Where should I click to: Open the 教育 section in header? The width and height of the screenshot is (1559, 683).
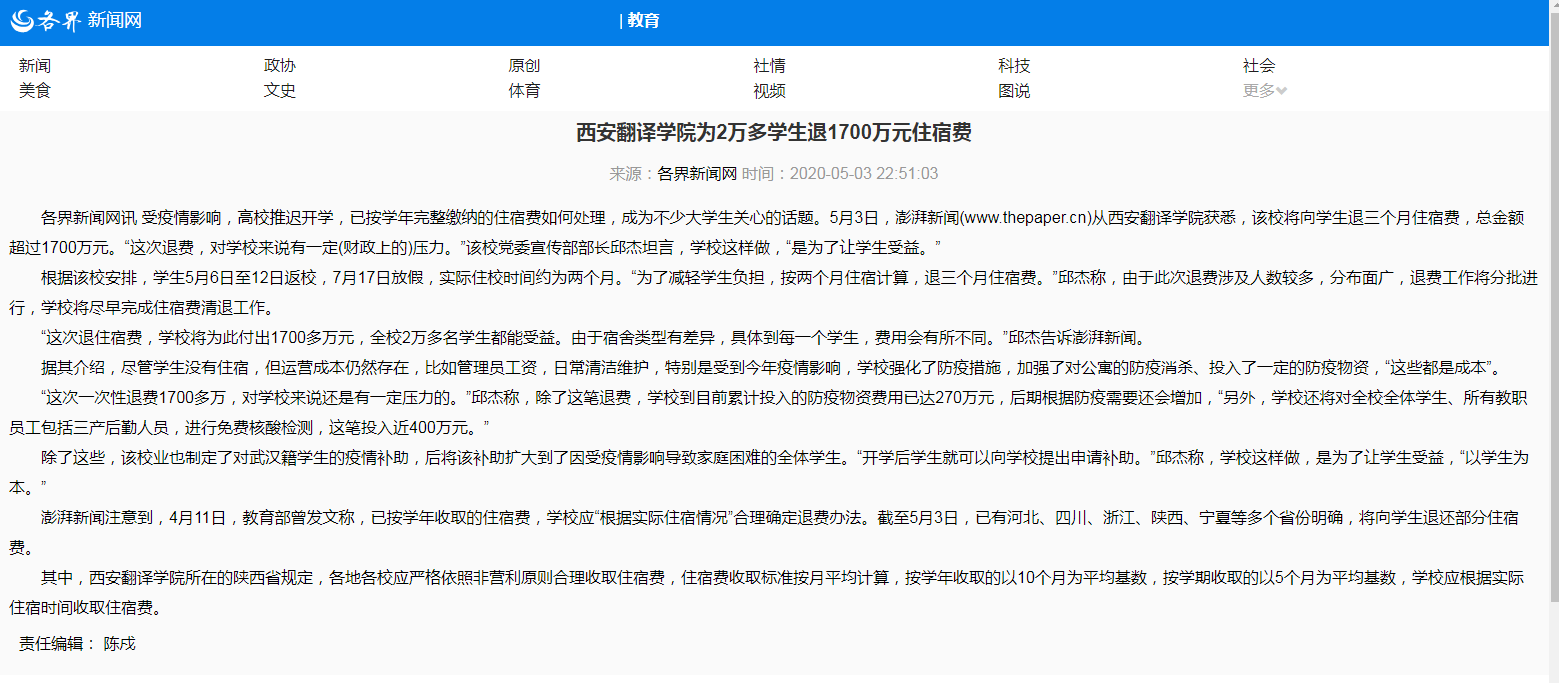[643, 21]
